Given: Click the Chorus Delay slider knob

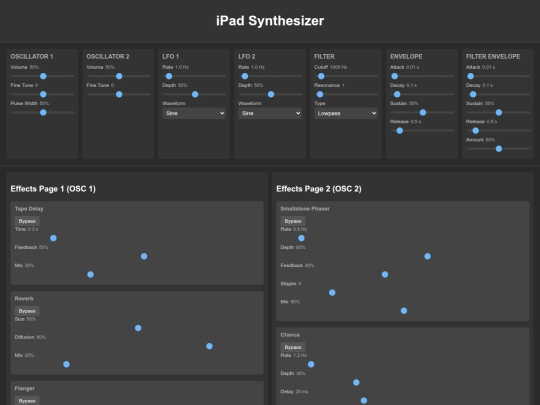Looking at the screenshot, I should pyautogui.click(x=364, y=401).
